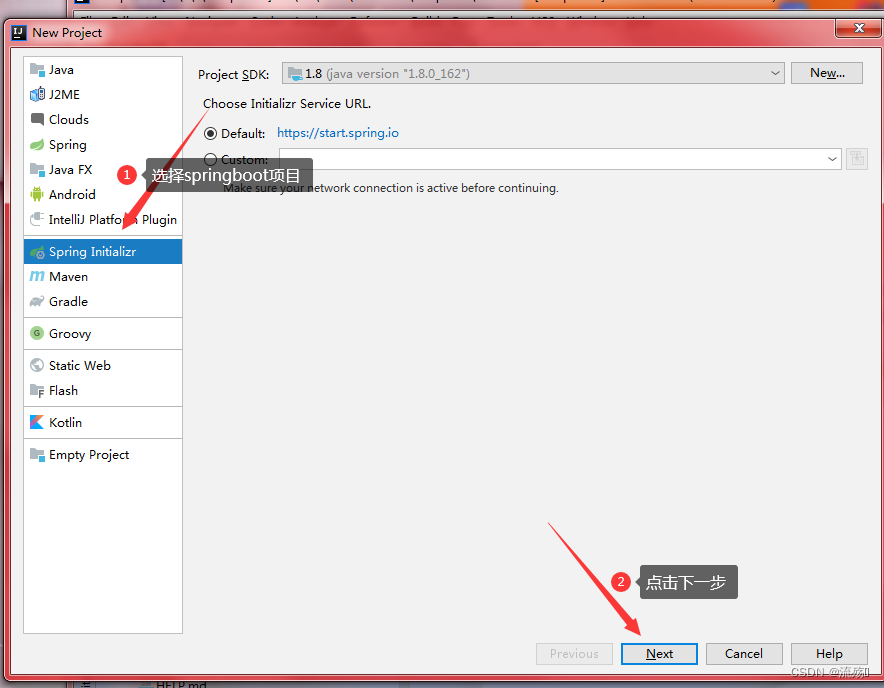Click the Gradle elephant icon
The image size is (884, 688).
(x=37, y=302)
